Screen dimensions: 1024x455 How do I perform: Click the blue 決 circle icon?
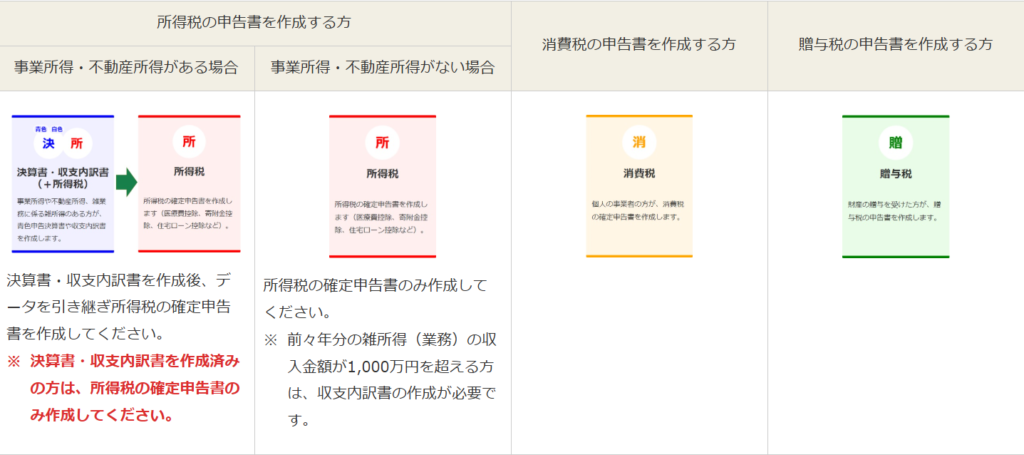pos(48,144)
